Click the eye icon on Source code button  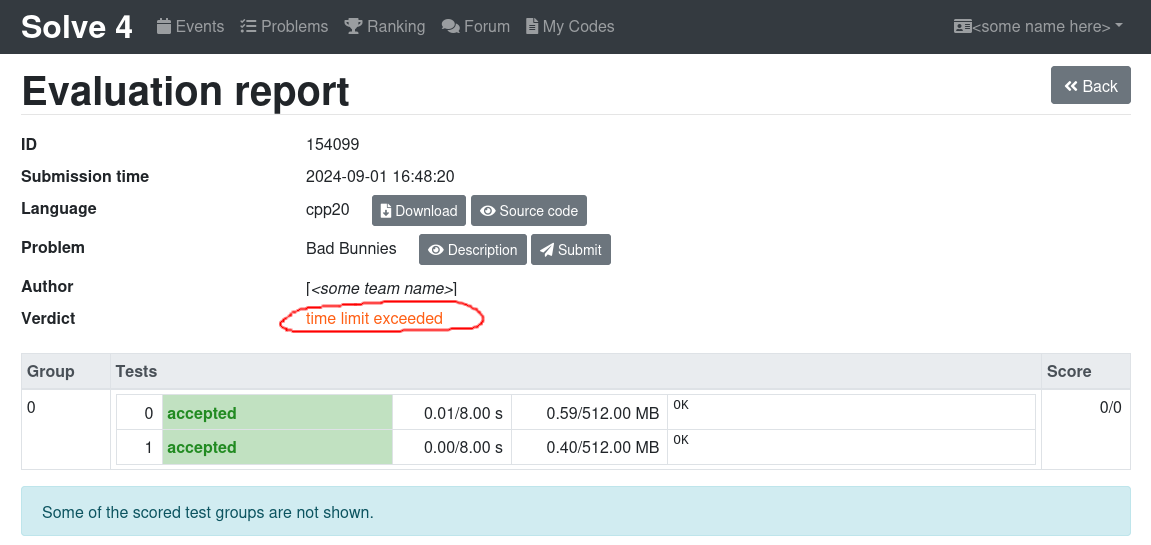(488, 211)
